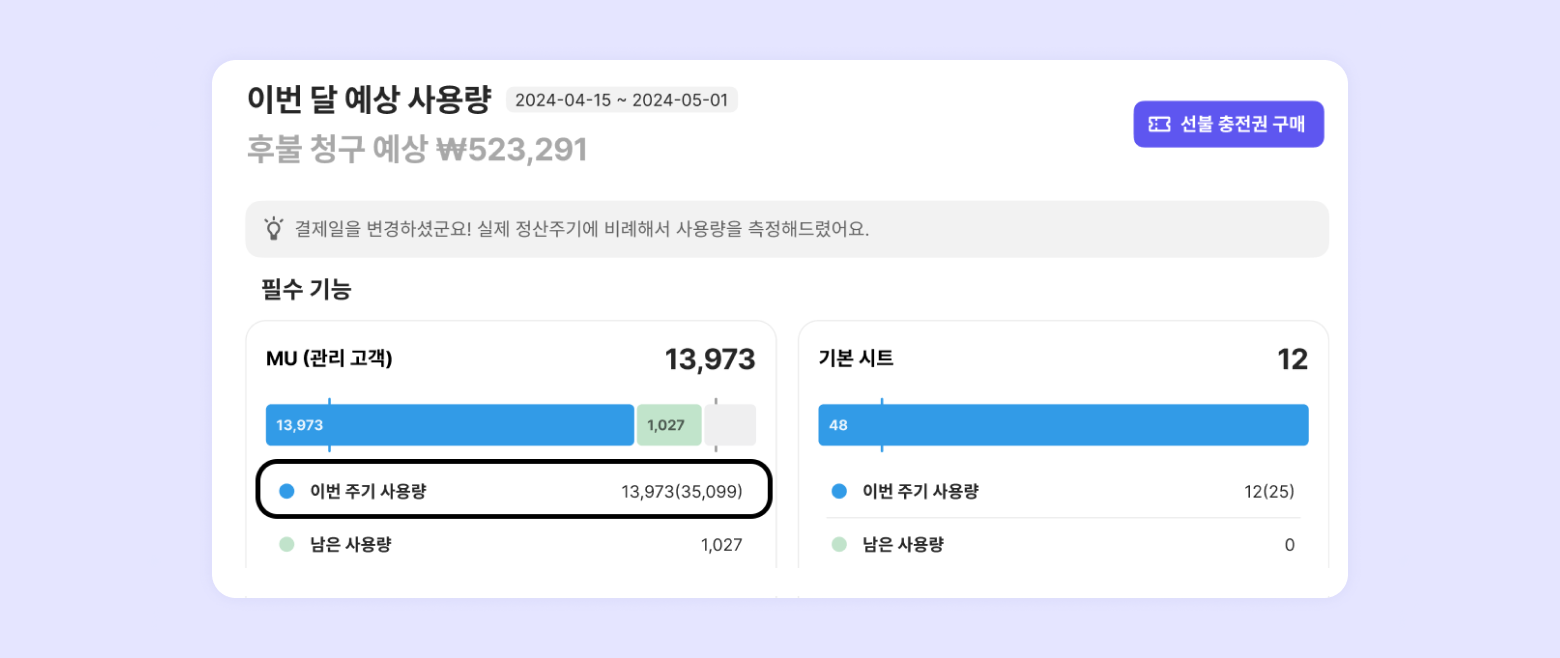Click the green dot in the 기본 시트 card
1560x658 pixels.
tap(839, 545)
